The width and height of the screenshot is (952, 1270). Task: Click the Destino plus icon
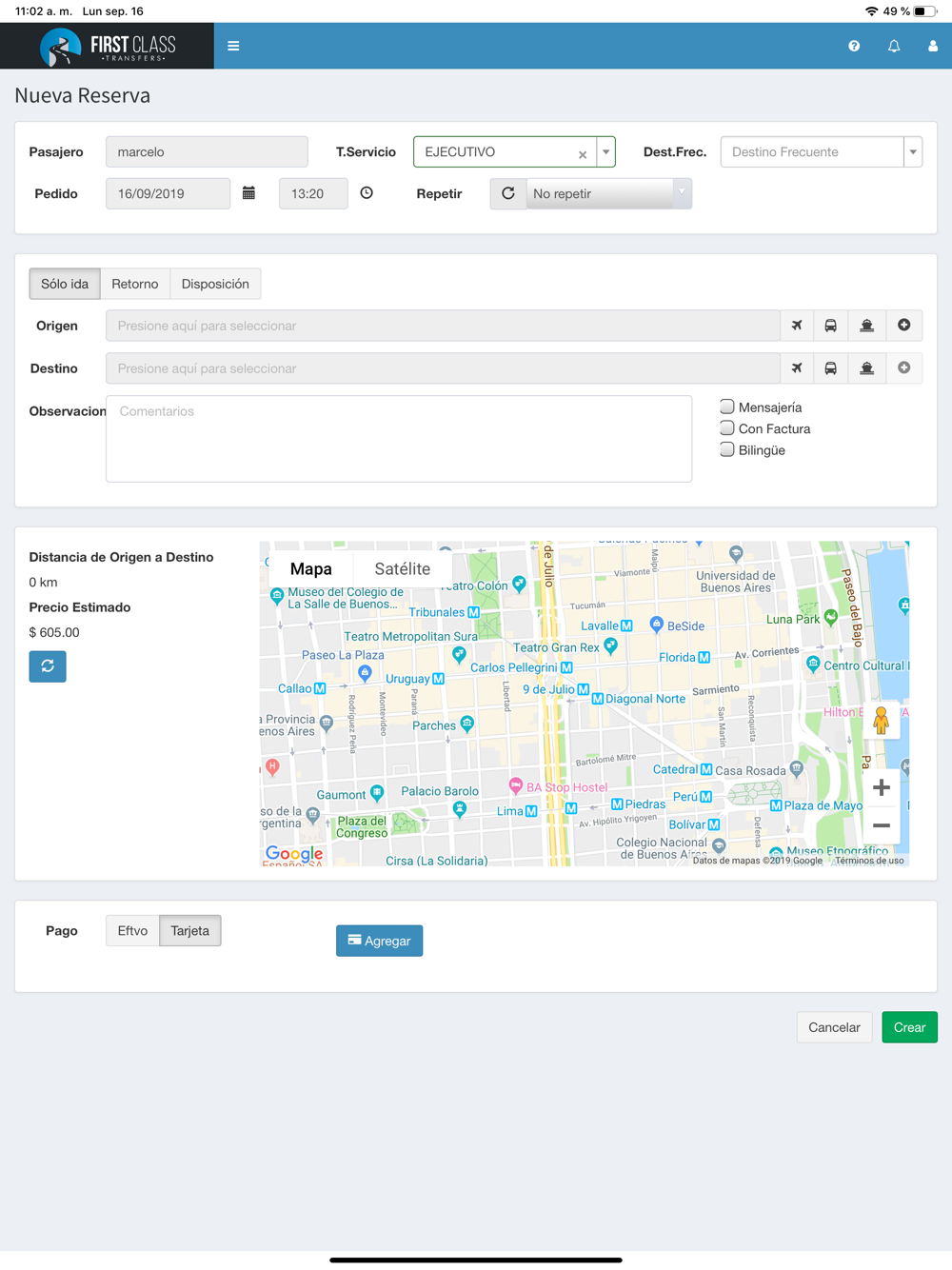(904, 368)
